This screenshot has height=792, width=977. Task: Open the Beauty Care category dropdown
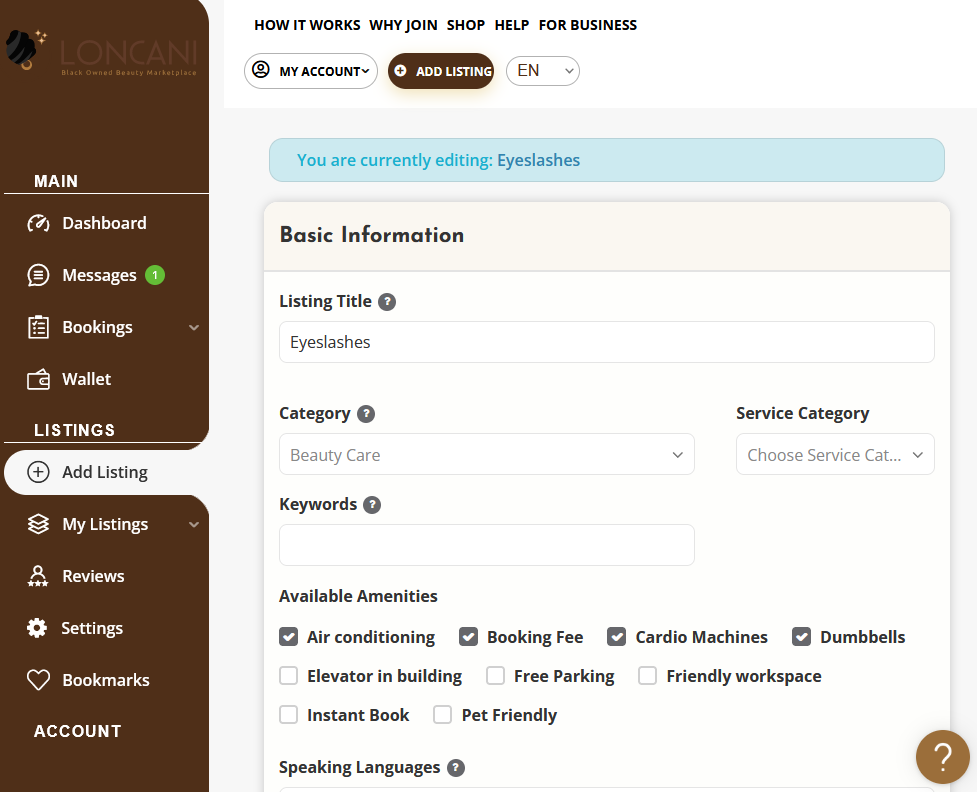coord(487,454)
